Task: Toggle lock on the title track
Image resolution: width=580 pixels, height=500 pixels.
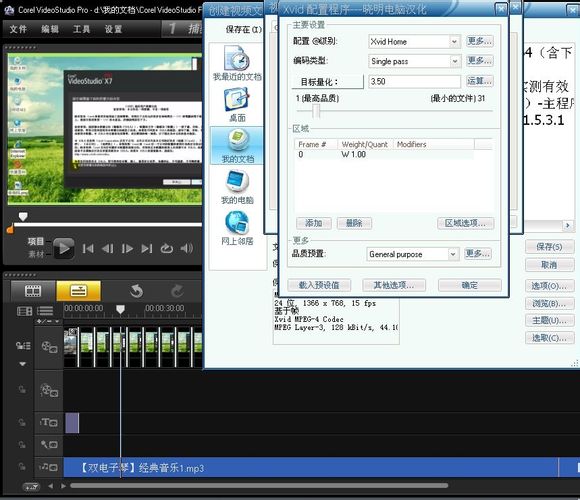Action: [x=22, y=422]
